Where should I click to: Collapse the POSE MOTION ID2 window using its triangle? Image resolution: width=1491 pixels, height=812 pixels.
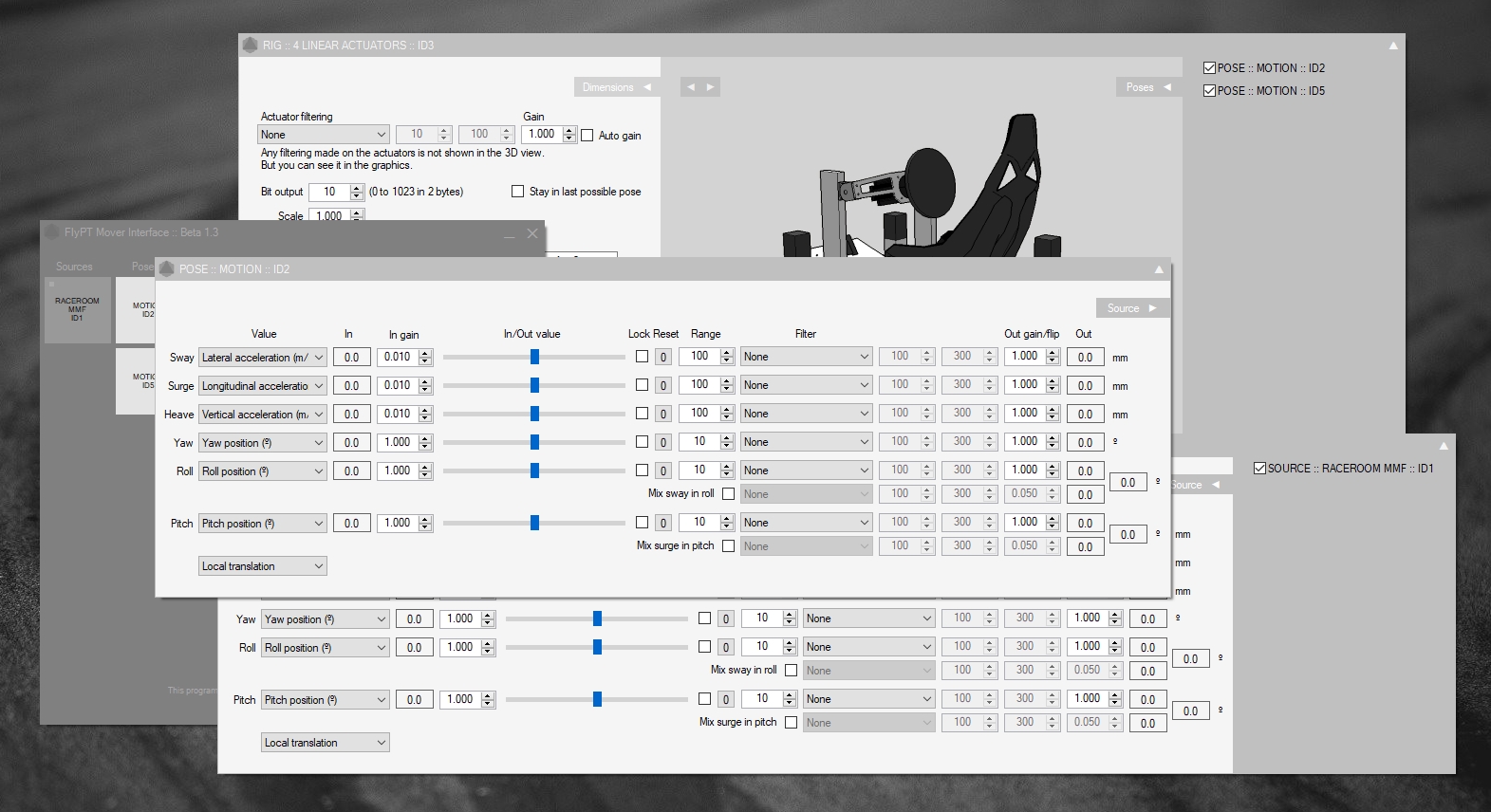(1158, 269)
